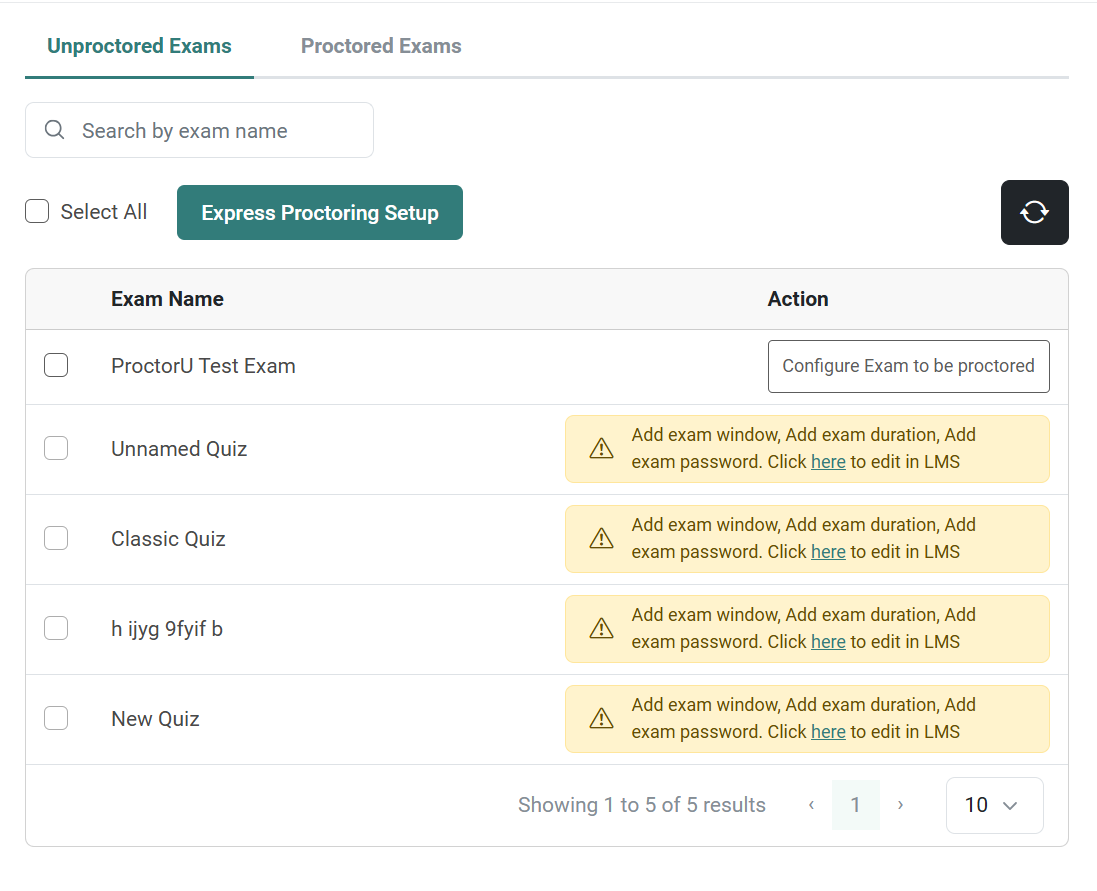Select the New Quiz row checkbox

tap(56, 719)
